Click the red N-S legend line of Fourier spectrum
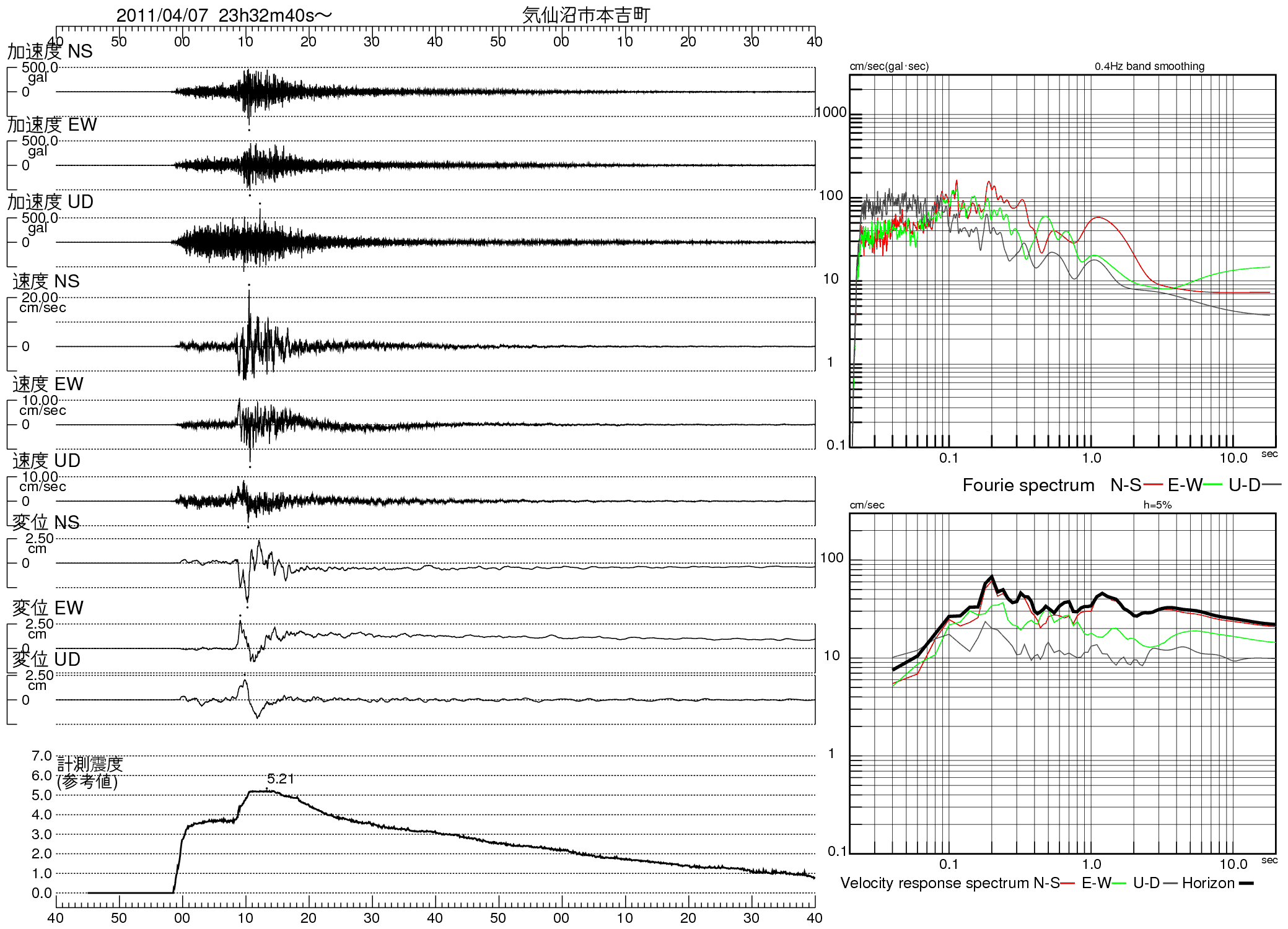This screenshot has height=929, width=1288. click(x=1153, y=484)
